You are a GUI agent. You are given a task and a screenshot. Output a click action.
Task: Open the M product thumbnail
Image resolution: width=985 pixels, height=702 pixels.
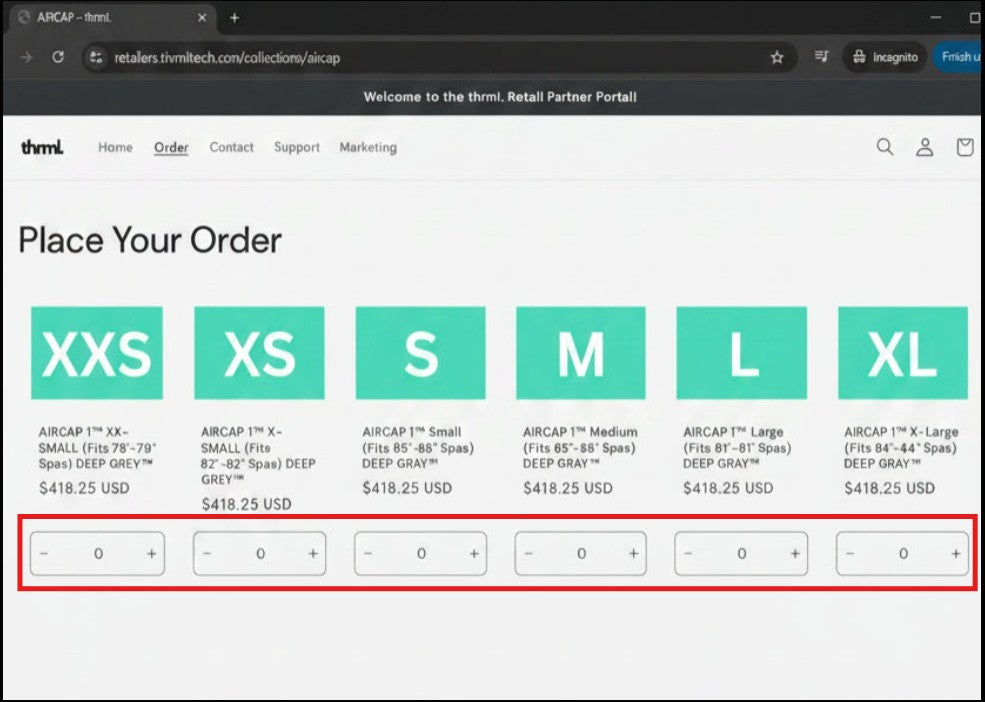[x=580, y=353]
